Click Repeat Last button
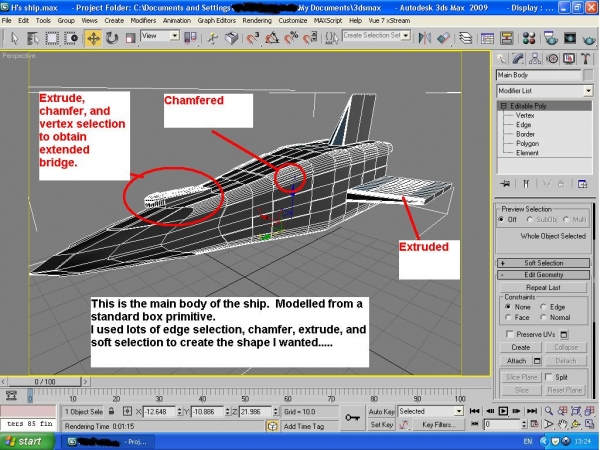Viewport: 600px width, 450px height. (x=543, y=287)
